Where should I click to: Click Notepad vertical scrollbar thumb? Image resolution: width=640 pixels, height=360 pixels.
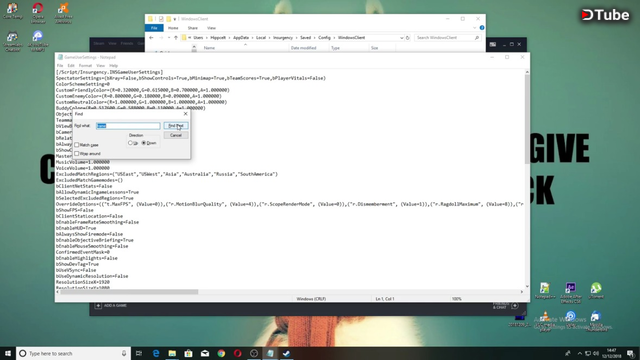pos(527,118)
